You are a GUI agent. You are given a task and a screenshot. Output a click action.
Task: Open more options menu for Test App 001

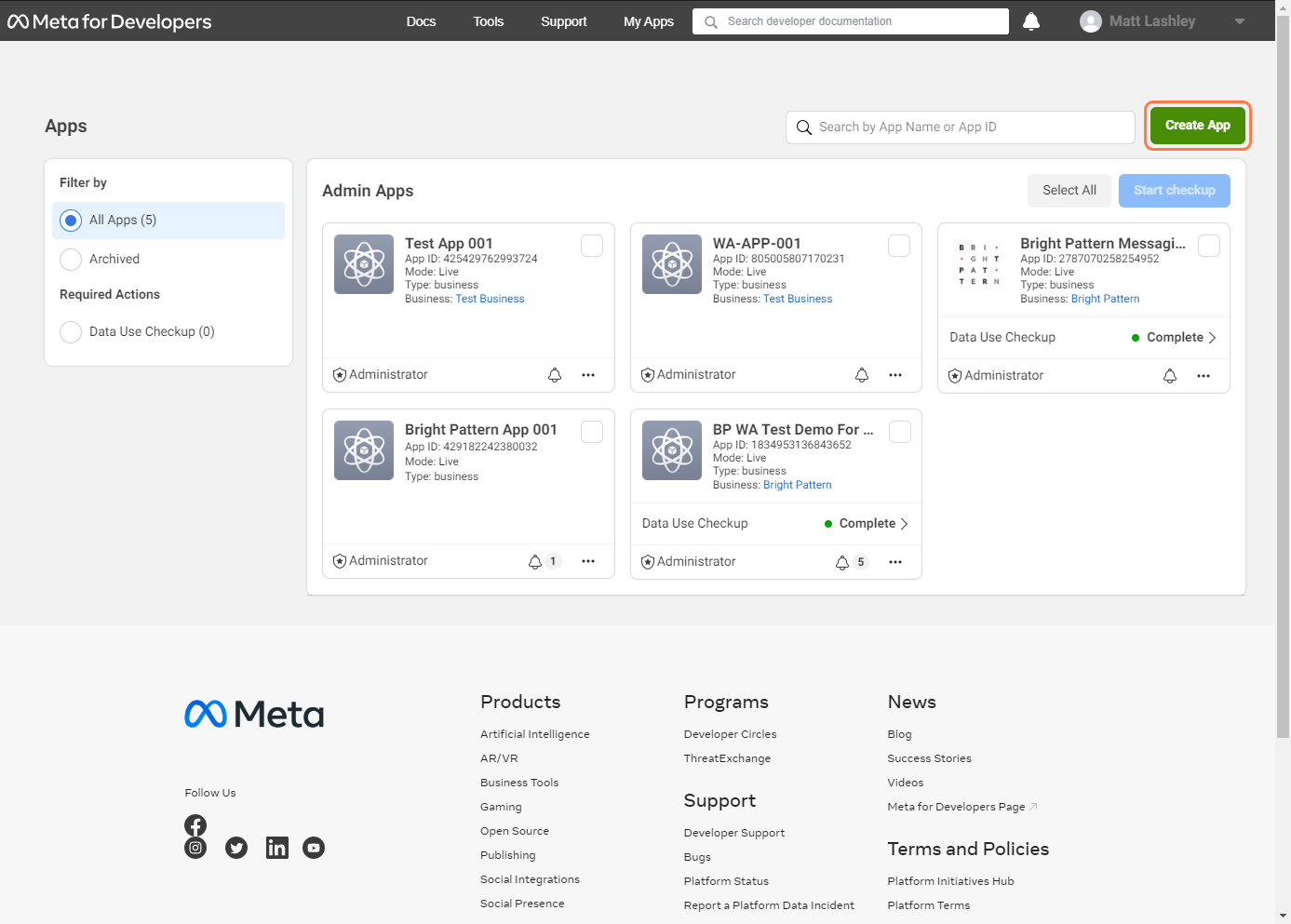coord(588,375)
